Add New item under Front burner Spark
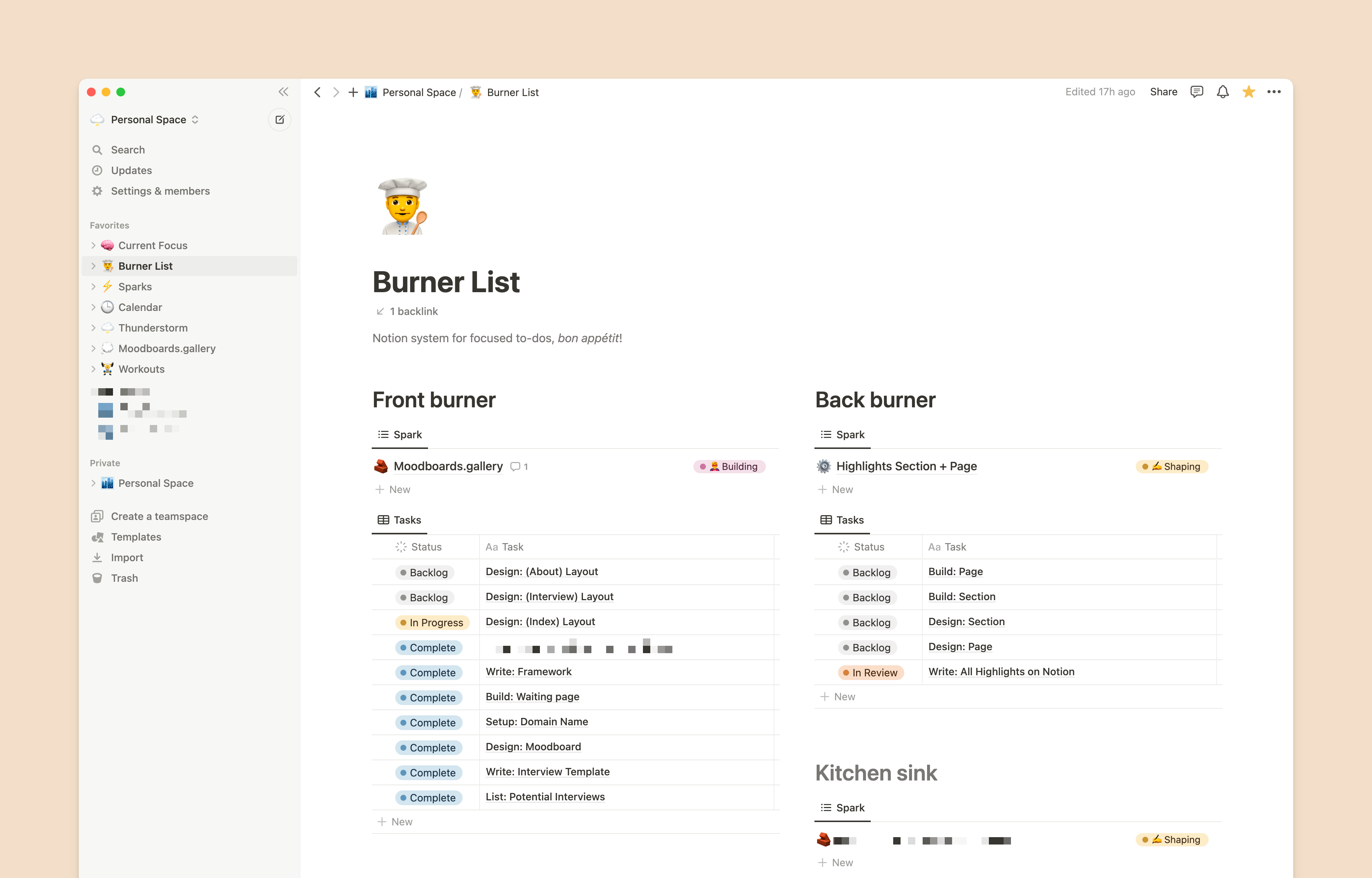Screen dimensions: 1372x878 [393, 490]
